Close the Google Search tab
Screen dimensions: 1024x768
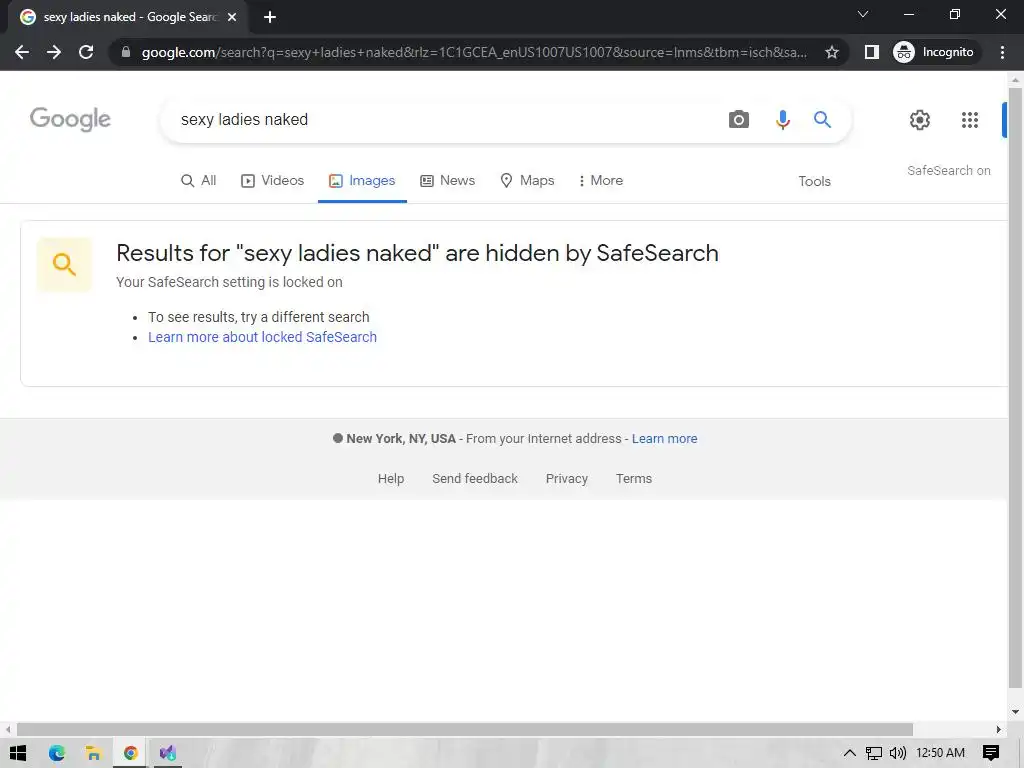pos(232,17)
